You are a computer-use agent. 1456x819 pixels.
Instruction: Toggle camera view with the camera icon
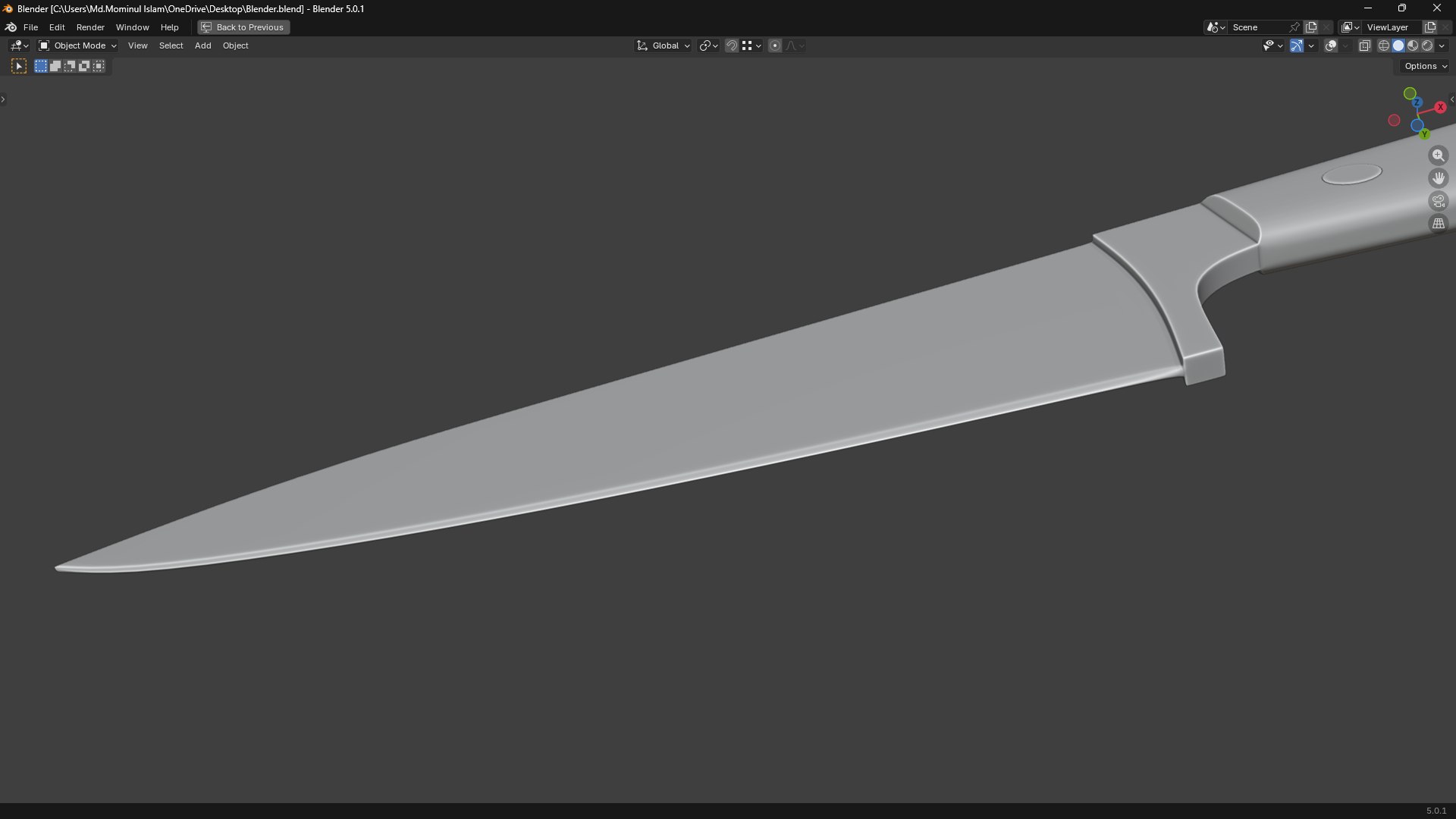click(1439, 201)
